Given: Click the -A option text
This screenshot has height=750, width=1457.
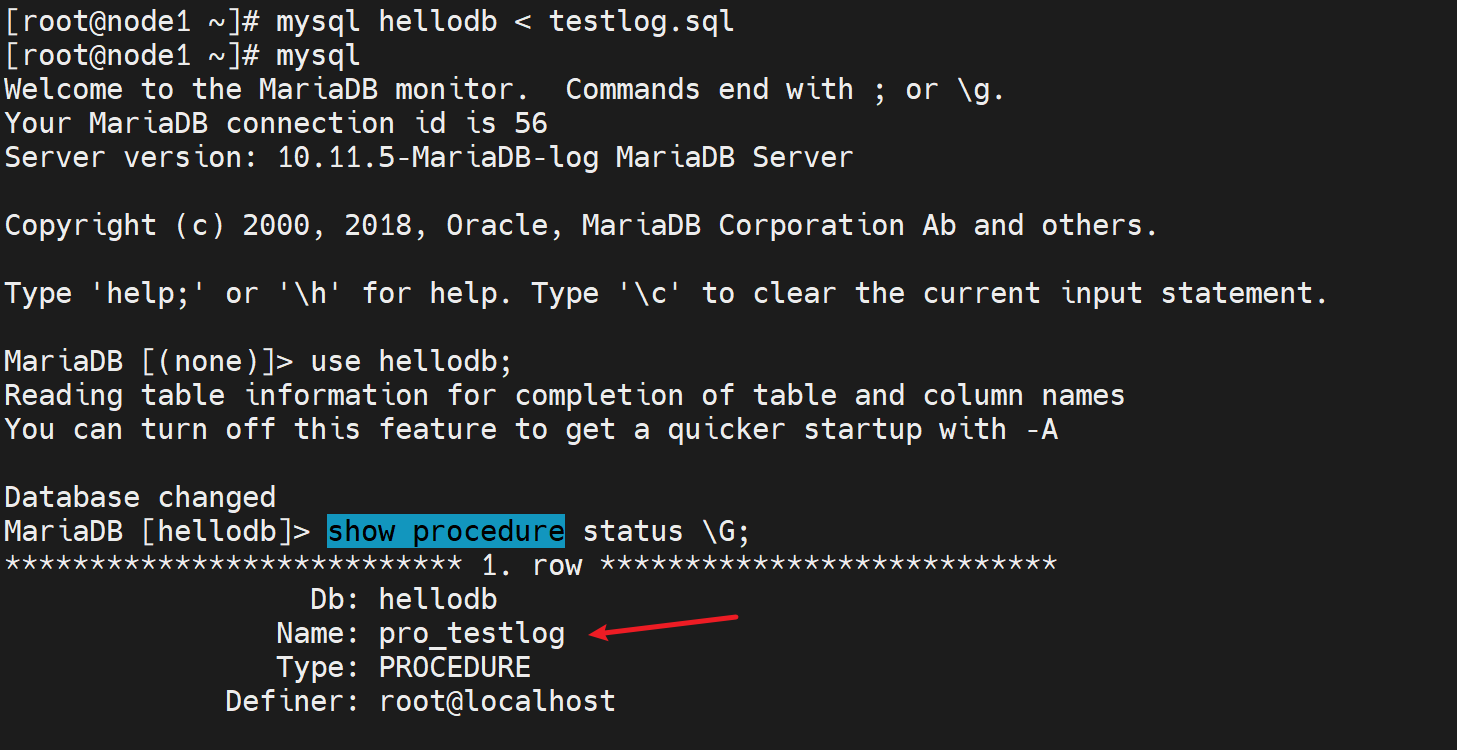Looking at the screenshot, I should coord(1040,429).
